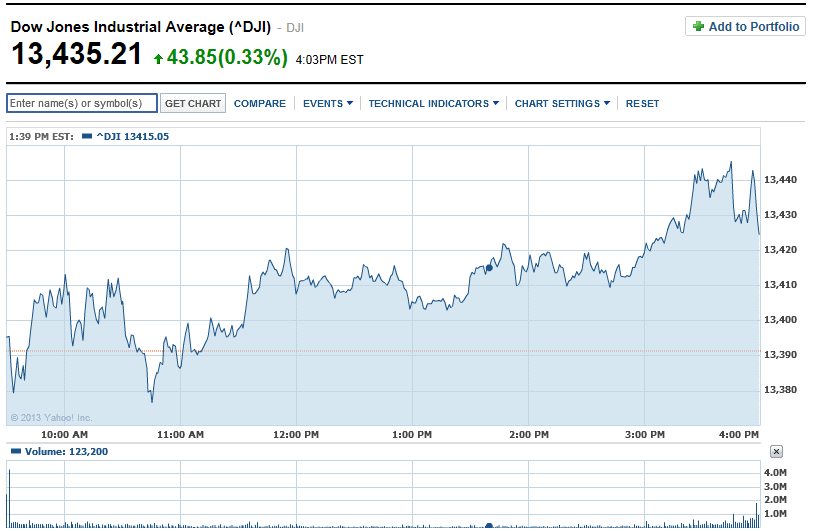
Task: Click the green plus Add to Portfolio icon
Action: click(x=698, y=26)
